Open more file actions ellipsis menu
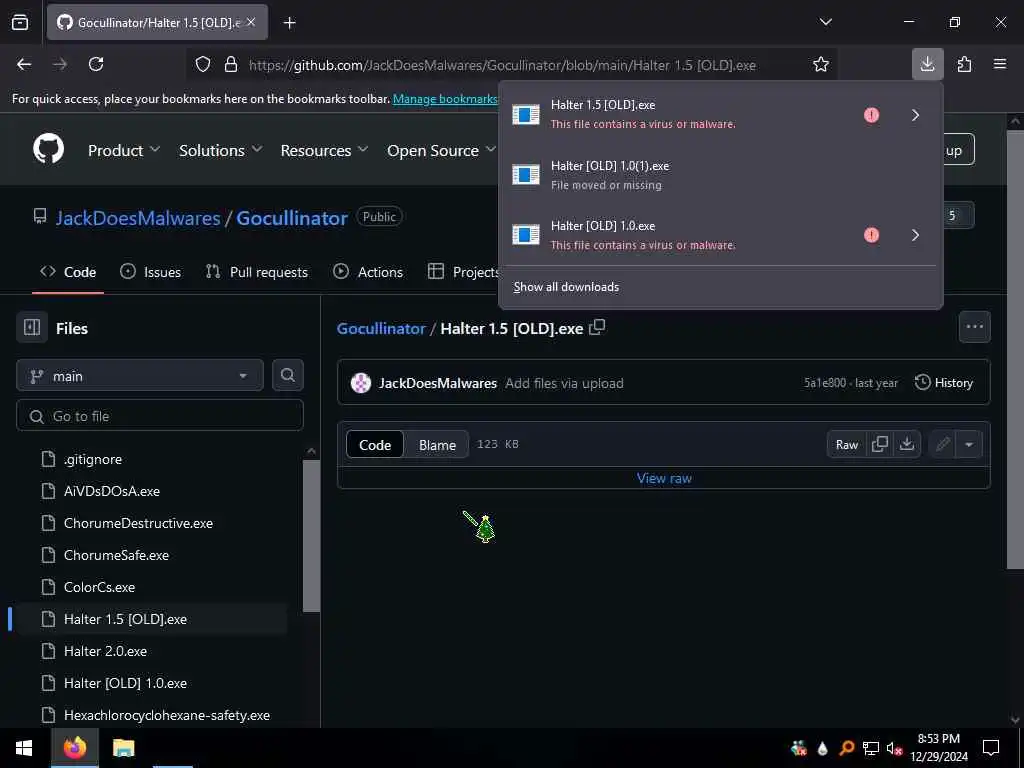Screen dimensions: 1024x768 pos(974,327)
